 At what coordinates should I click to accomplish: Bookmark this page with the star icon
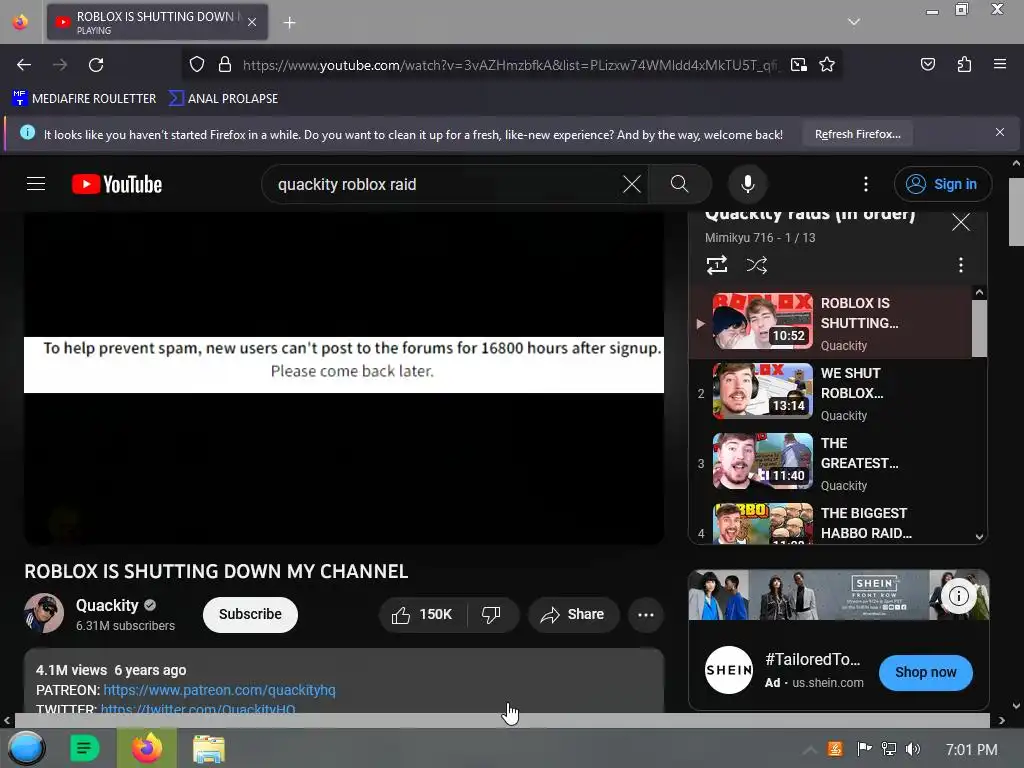coord(827,64)
